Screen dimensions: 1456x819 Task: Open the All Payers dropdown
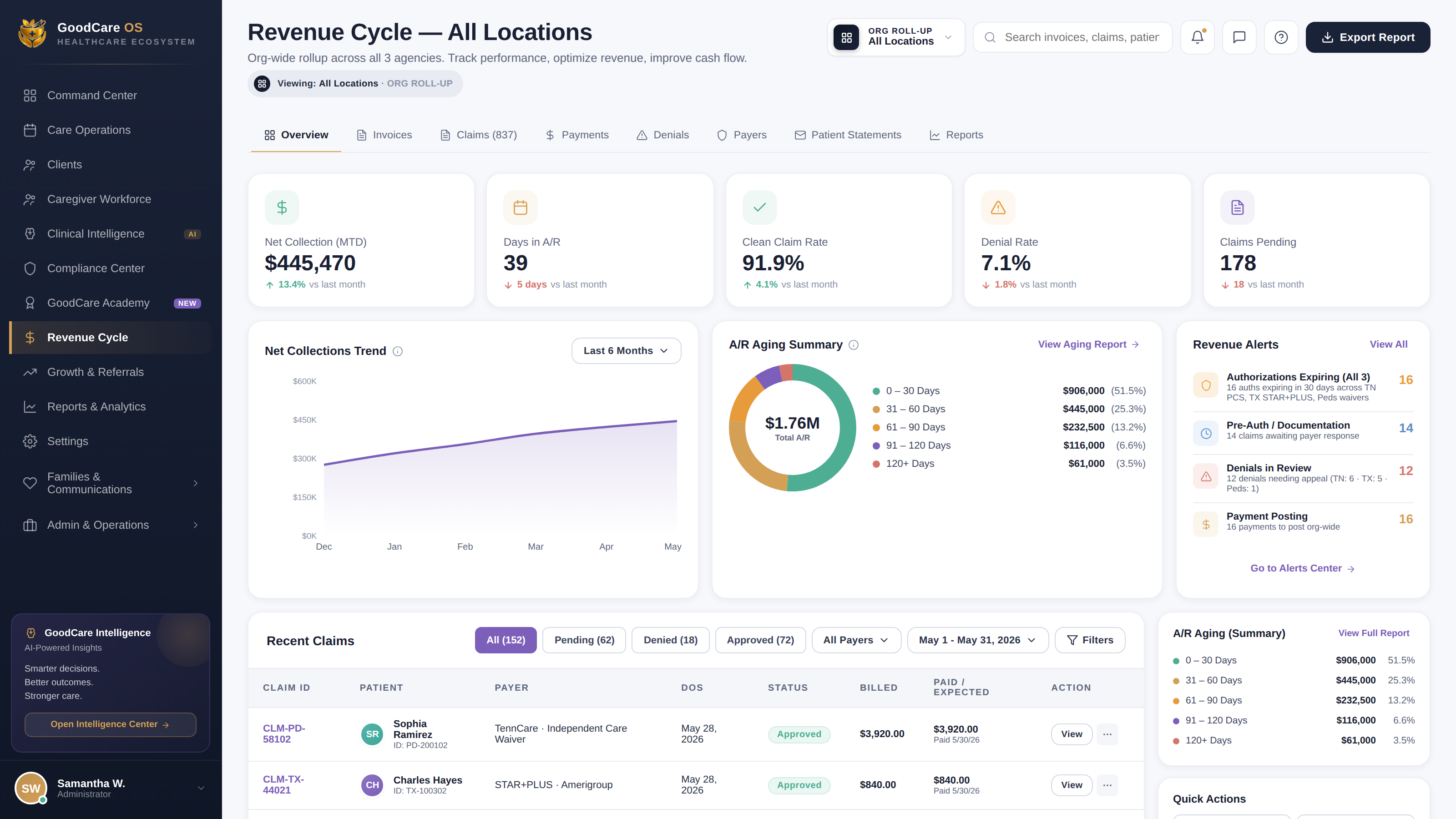pos(856,640)
